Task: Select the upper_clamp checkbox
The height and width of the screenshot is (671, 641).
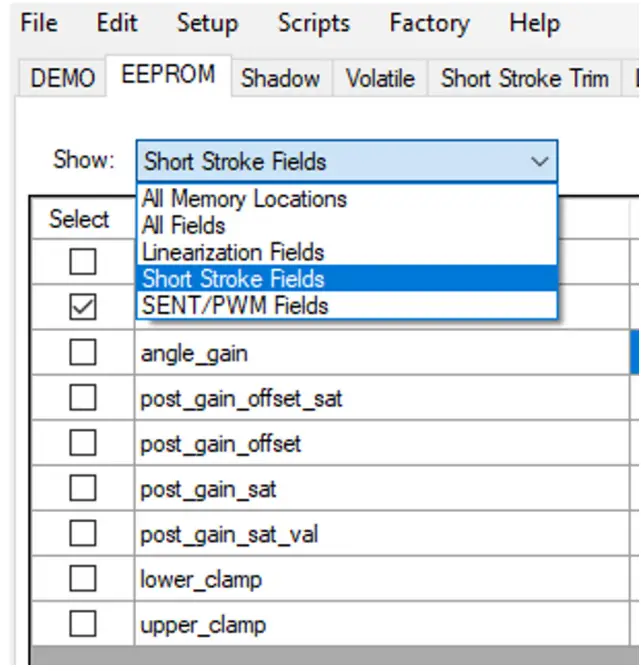Action: click(x=83, y=625)
